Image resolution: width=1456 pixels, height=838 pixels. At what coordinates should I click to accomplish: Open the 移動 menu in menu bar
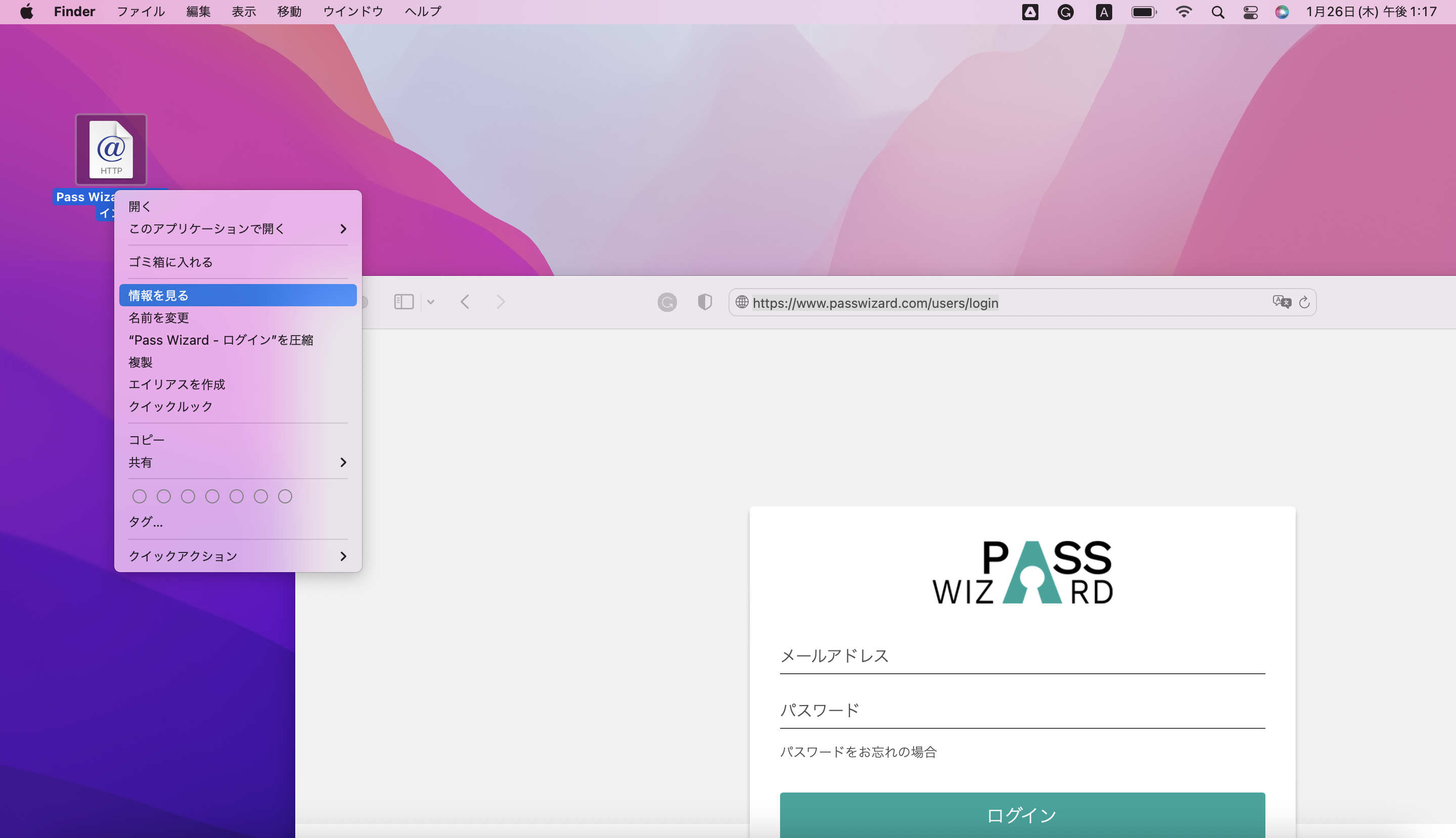(x=289, y=12)
